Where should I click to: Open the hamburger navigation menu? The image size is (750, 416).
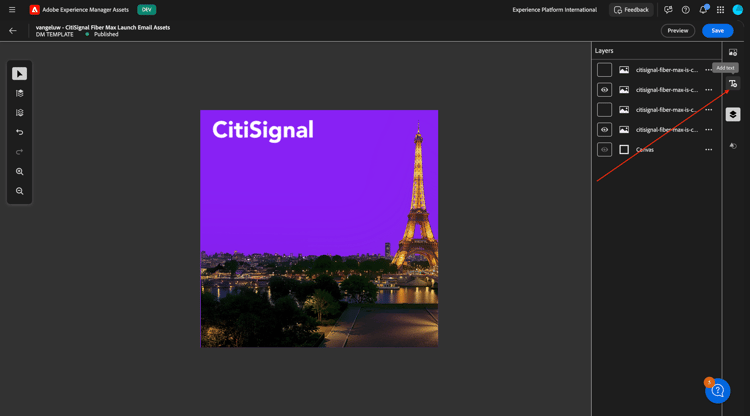12,10
